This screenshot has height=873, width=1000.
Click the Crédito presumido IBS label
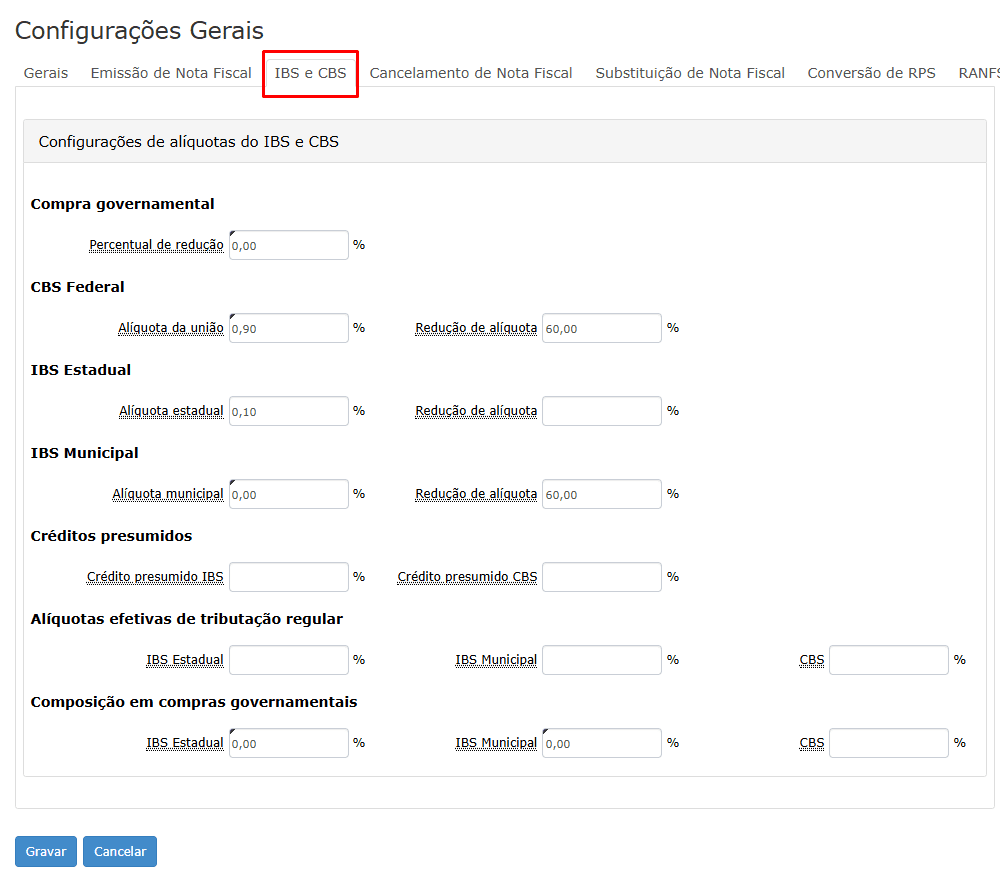(155, 576)
